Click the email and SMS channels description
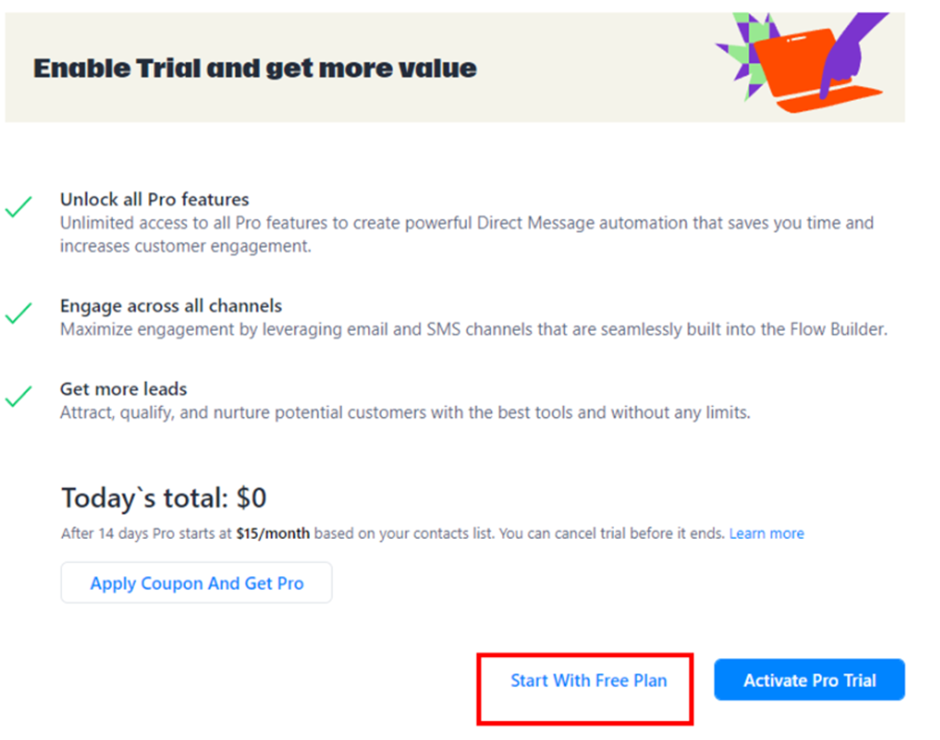 point(472,329)
